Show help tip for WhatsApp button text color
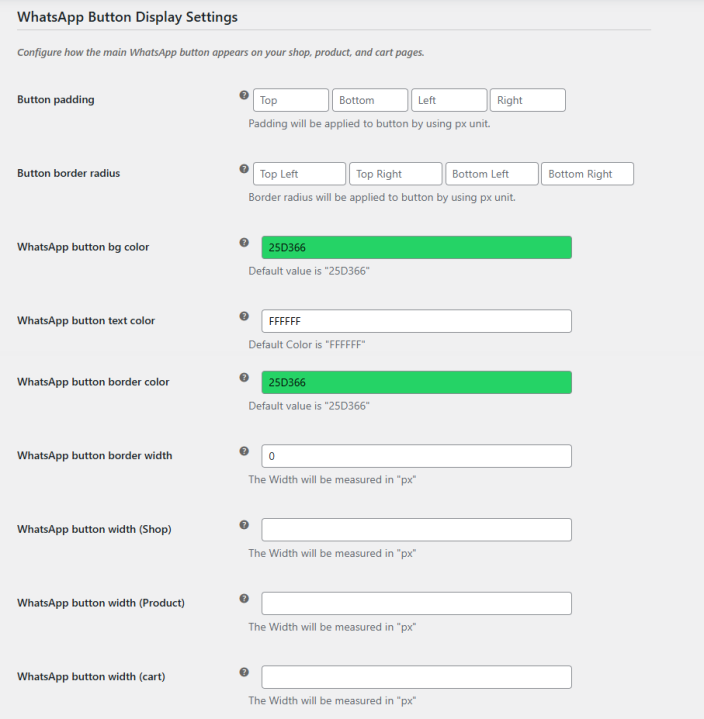The image size is (704, 719). (x=244, y=316)
